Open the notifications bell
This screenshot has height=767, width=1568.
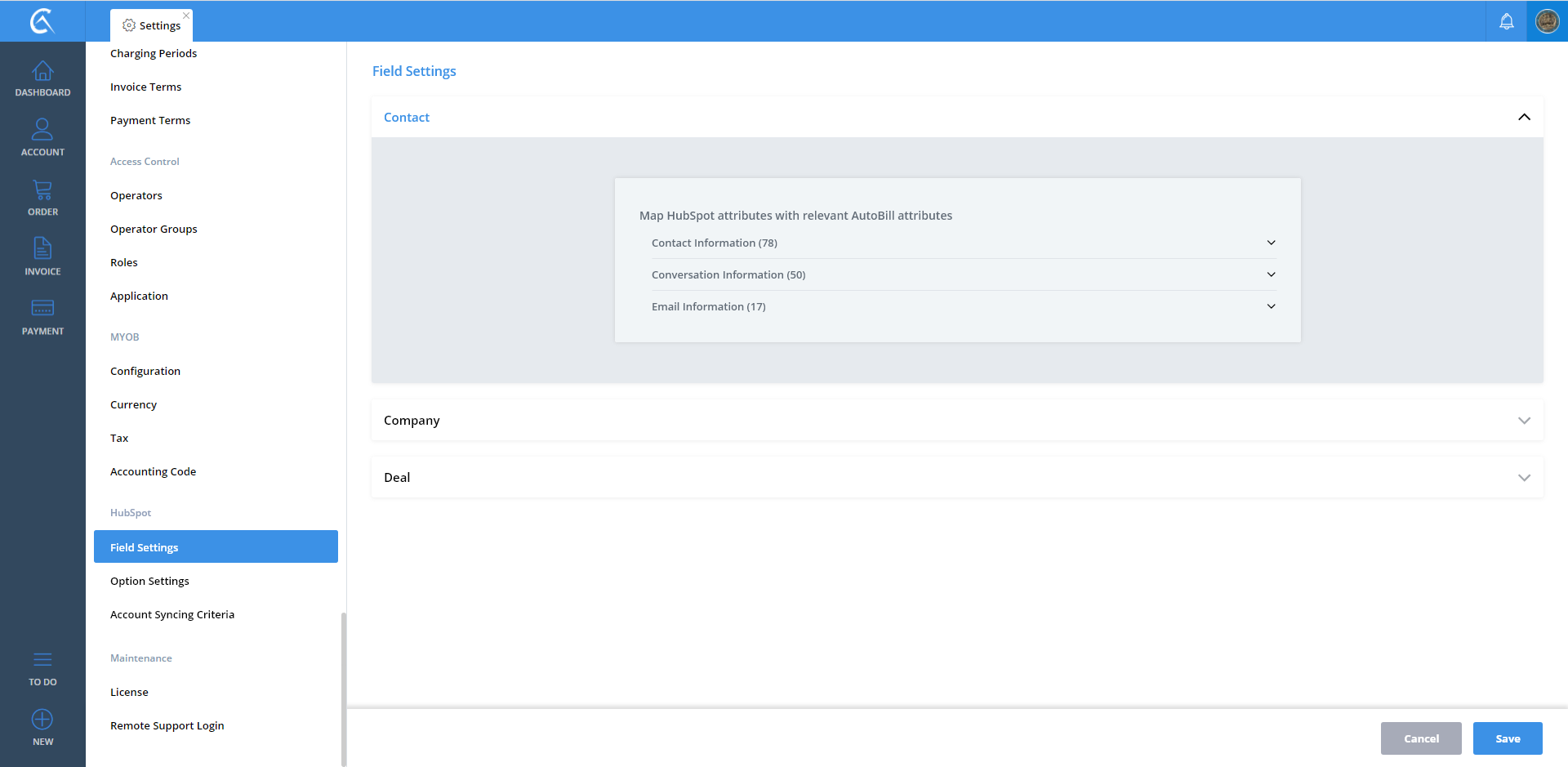pyautogui.click(x=1506, y=21)
